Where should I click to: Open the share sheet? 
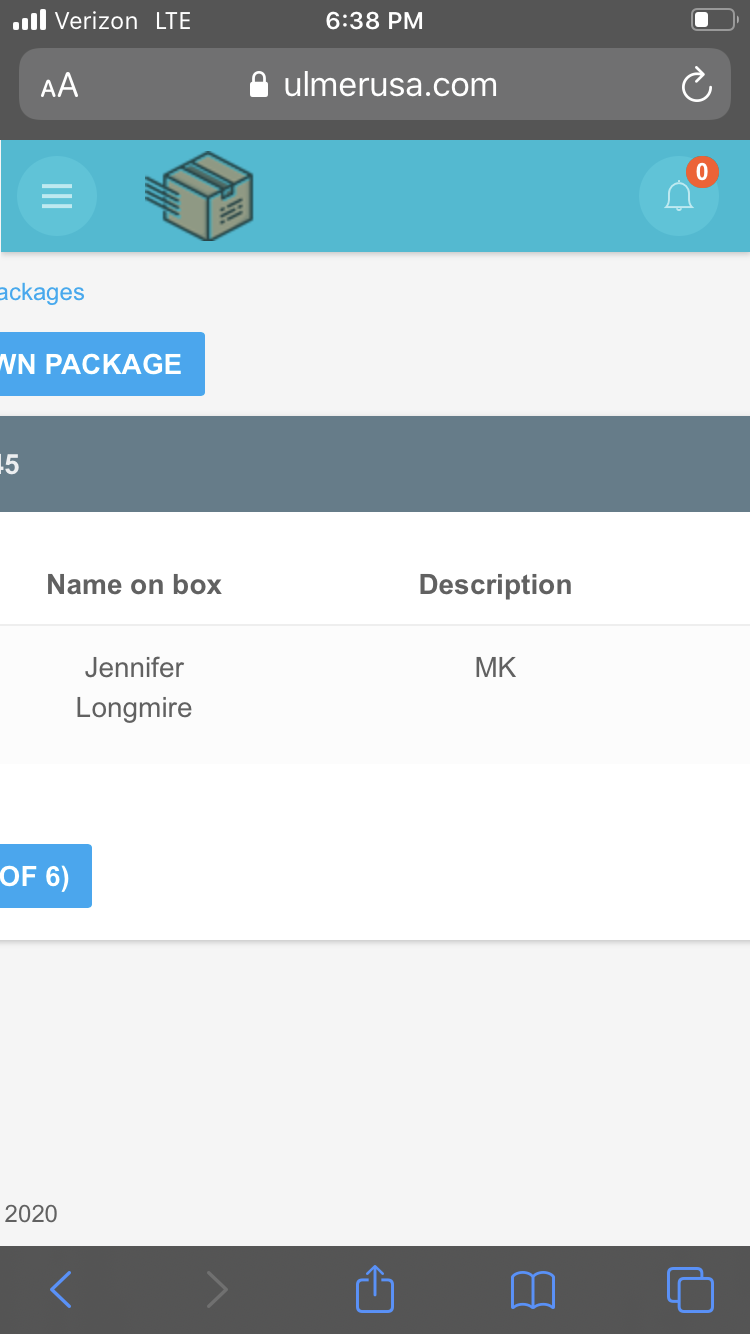click(375, 1288)
